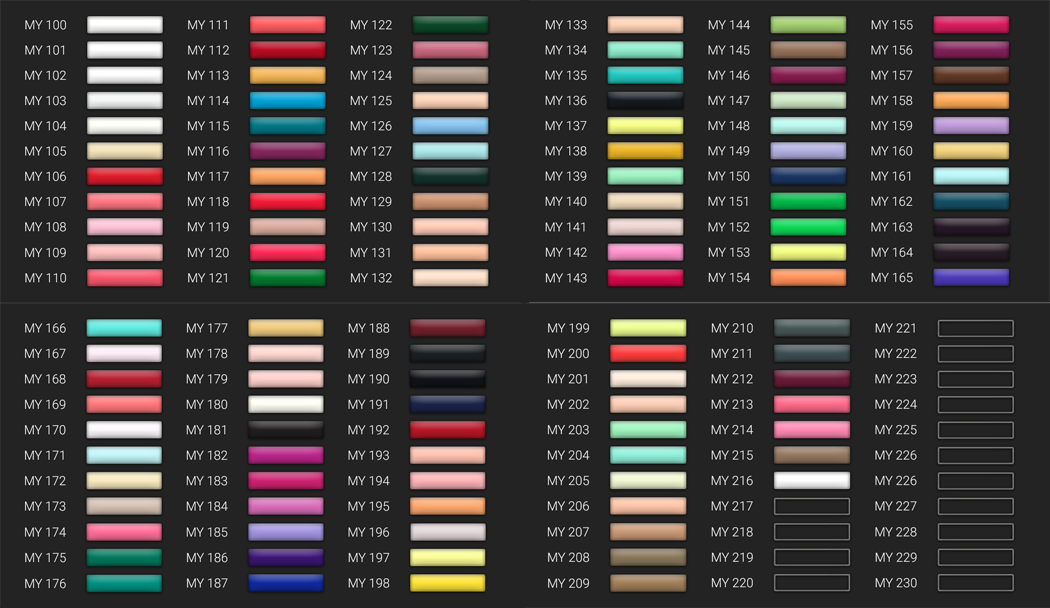This screenshot has height=608, width=1050.
Task: Pick the mustard MY 138 swatch
Action: 645,151
